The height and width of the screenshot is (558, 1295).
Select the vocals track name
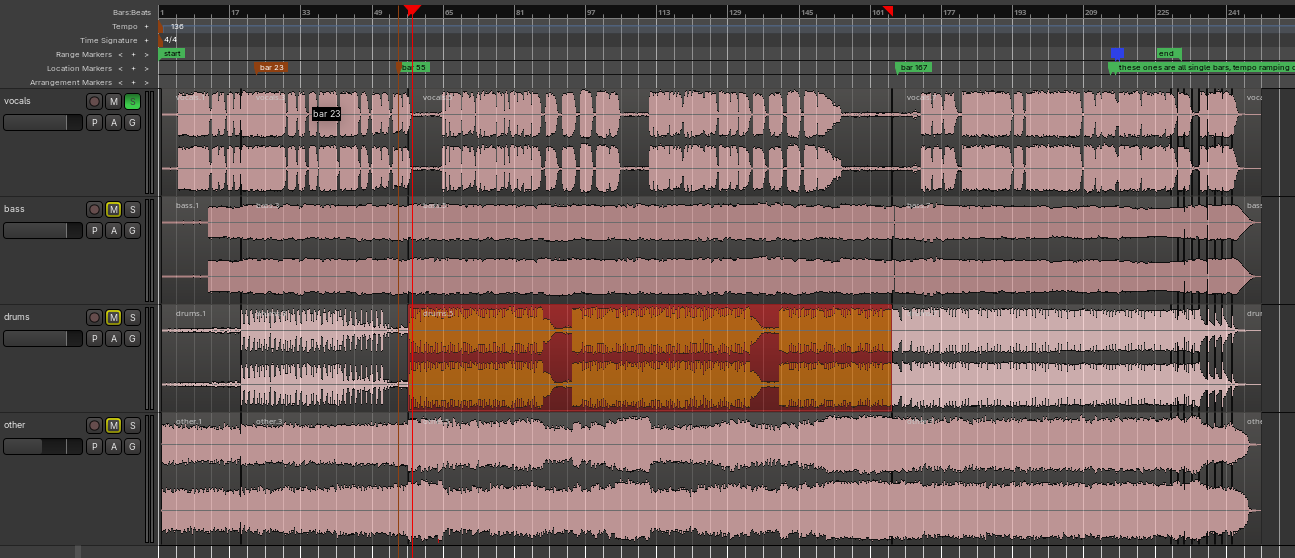pyautogui.click(x=17, y=101)
